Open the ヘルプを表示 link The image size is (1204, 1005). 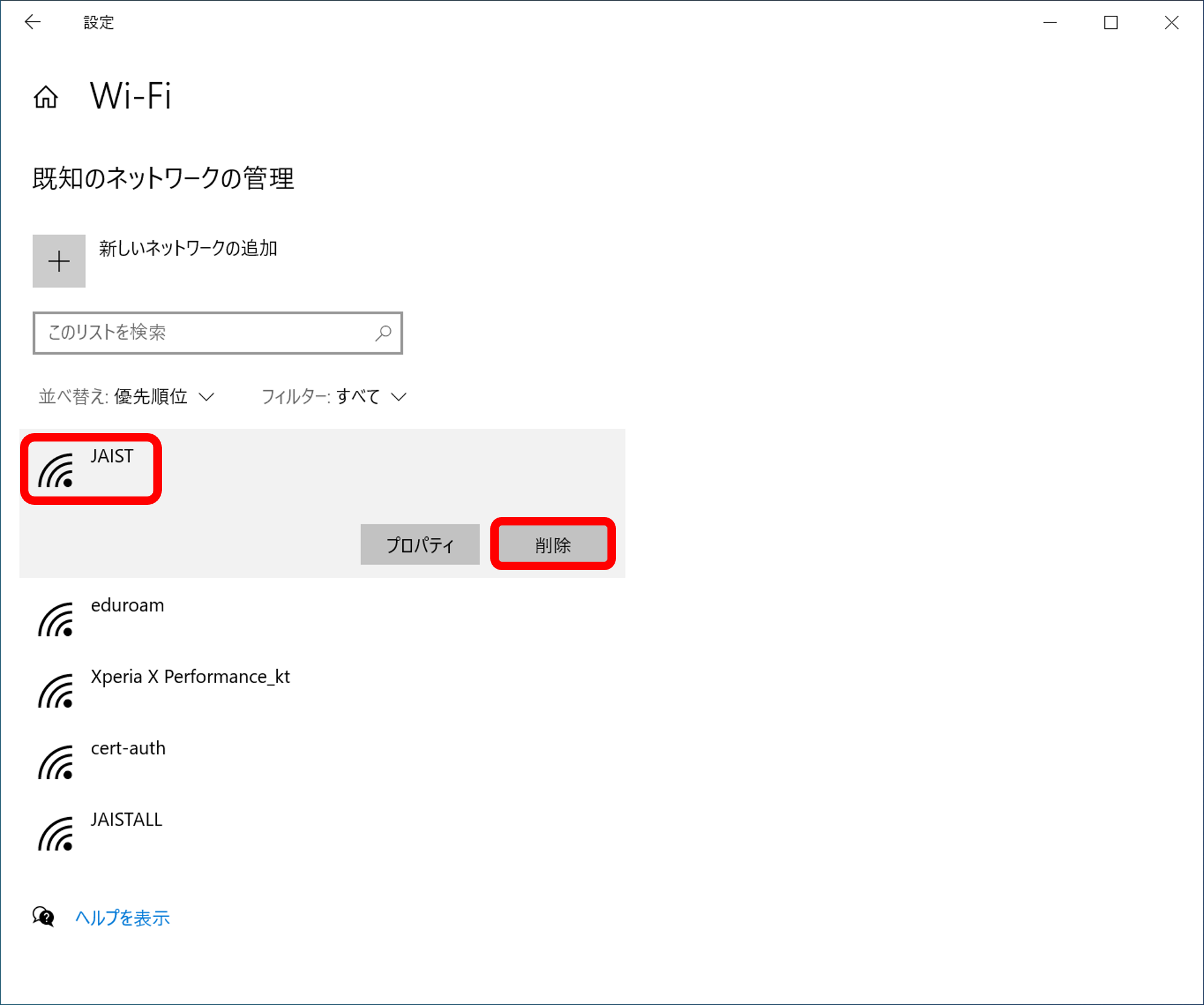[x=123, y=918]
